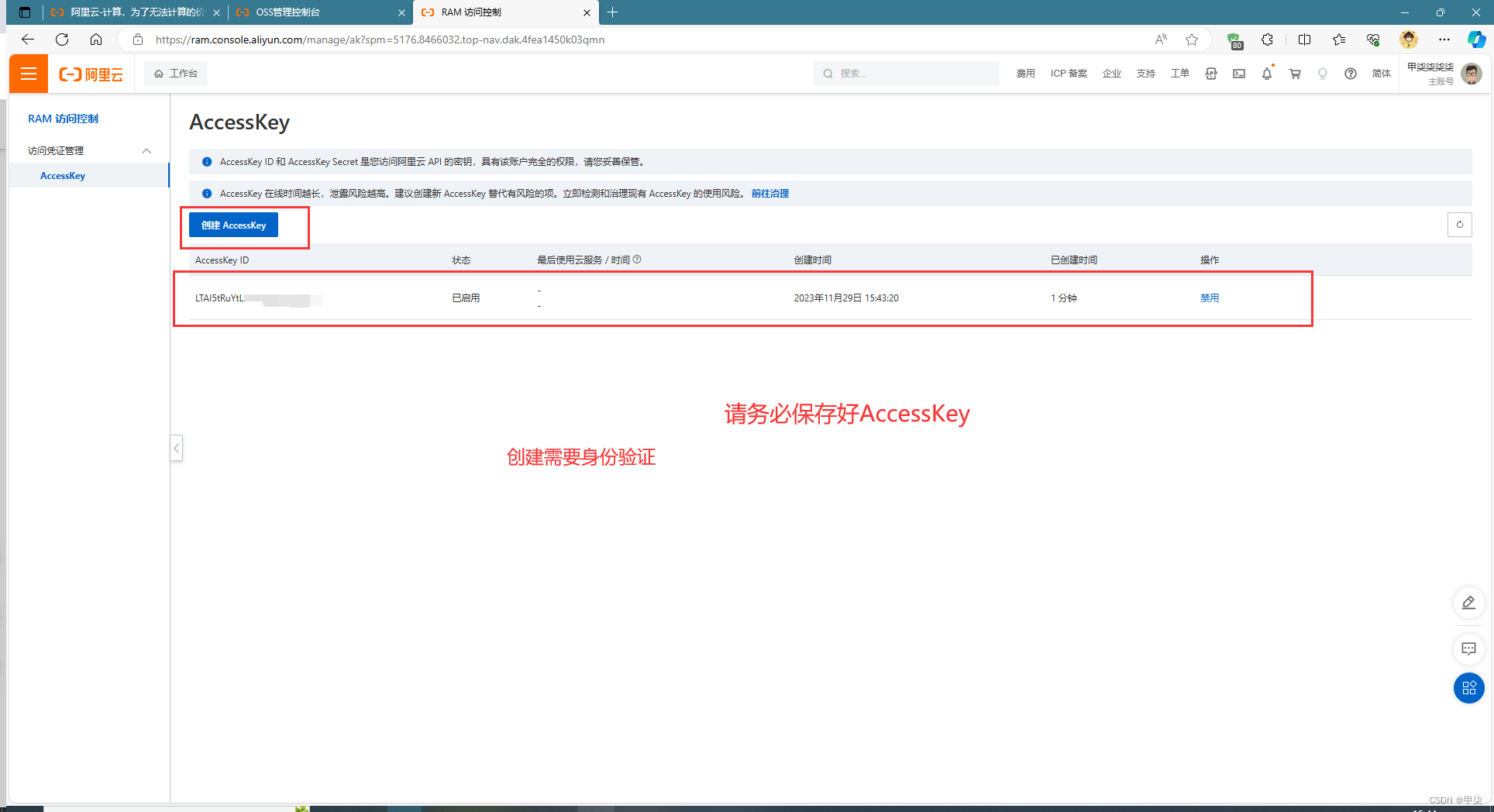Screen dimensions: 1494x812
Task: Switch language via 简体
Action: pos(1382,74)
